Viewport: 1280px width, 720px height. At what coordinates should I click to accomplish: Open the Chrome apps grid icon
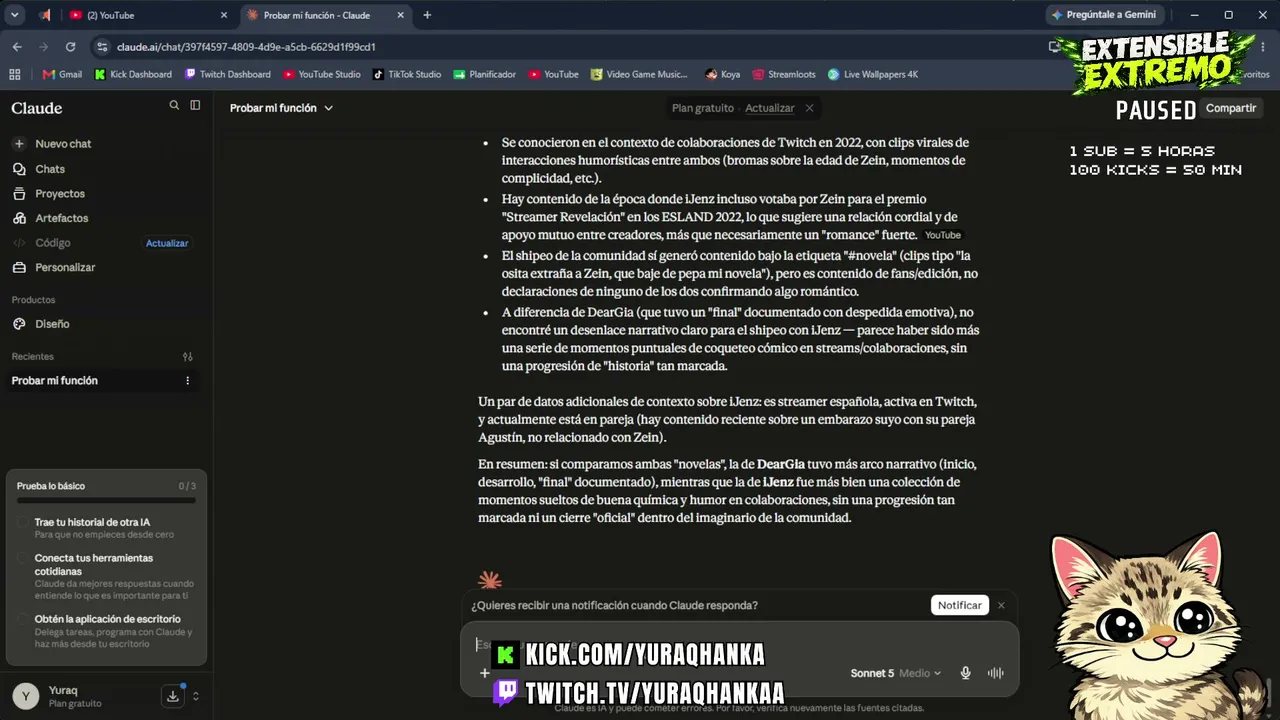pyautogui.click(x=14, y=74)
